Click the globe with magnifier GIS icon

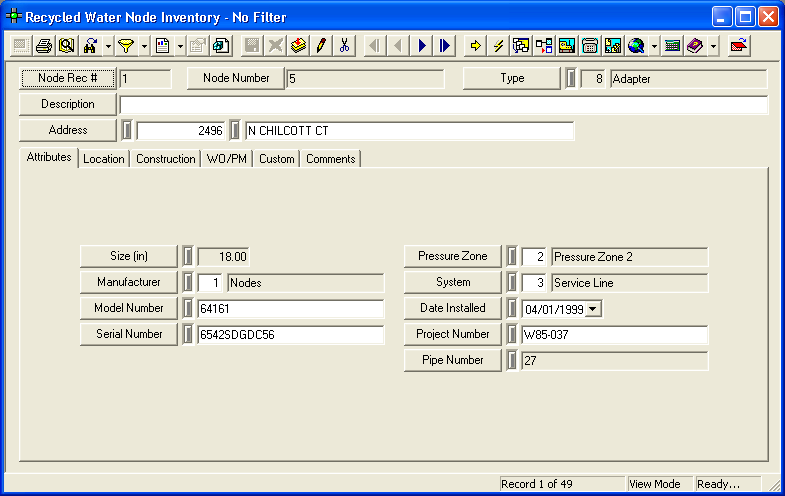pos(636,46)
